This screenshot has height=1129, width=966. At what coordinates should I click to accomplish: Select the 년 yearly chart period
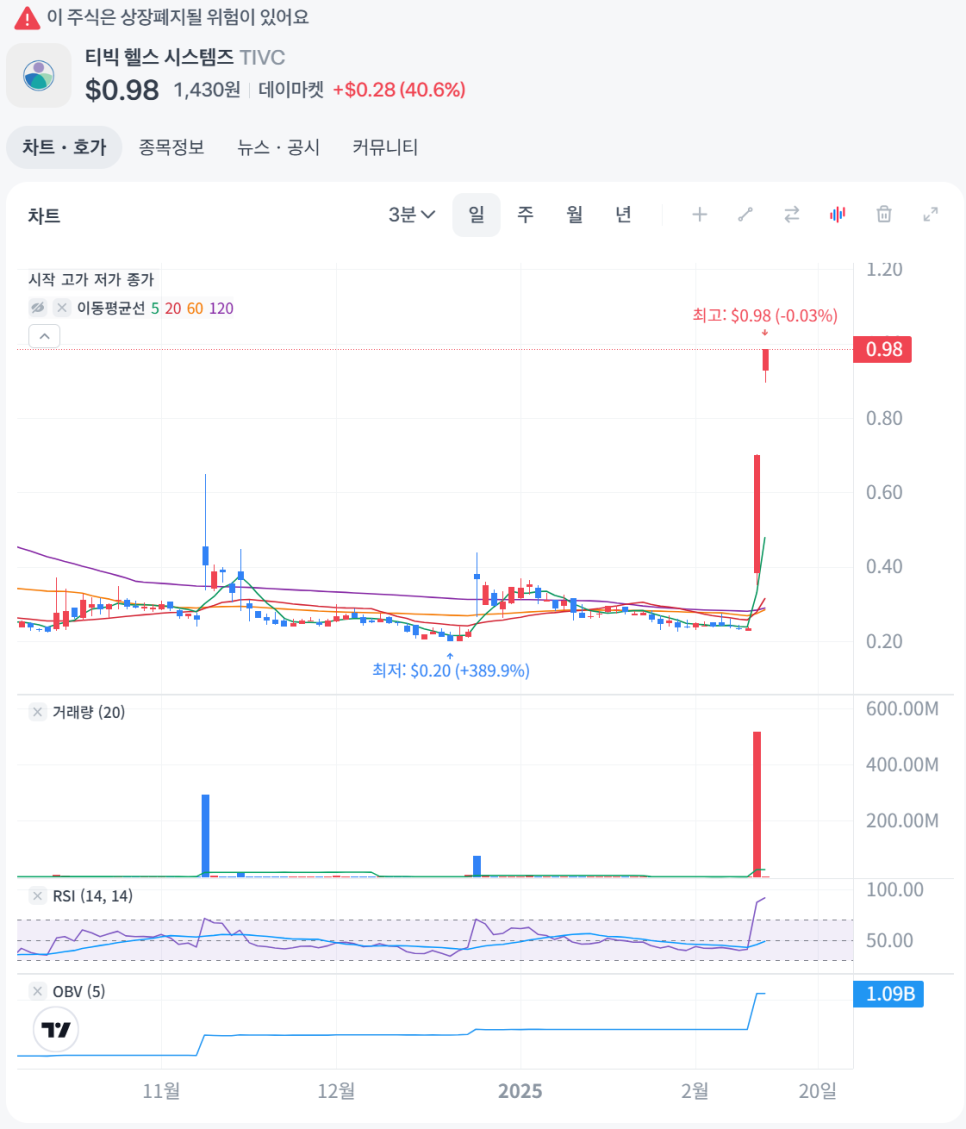point(623,215)
